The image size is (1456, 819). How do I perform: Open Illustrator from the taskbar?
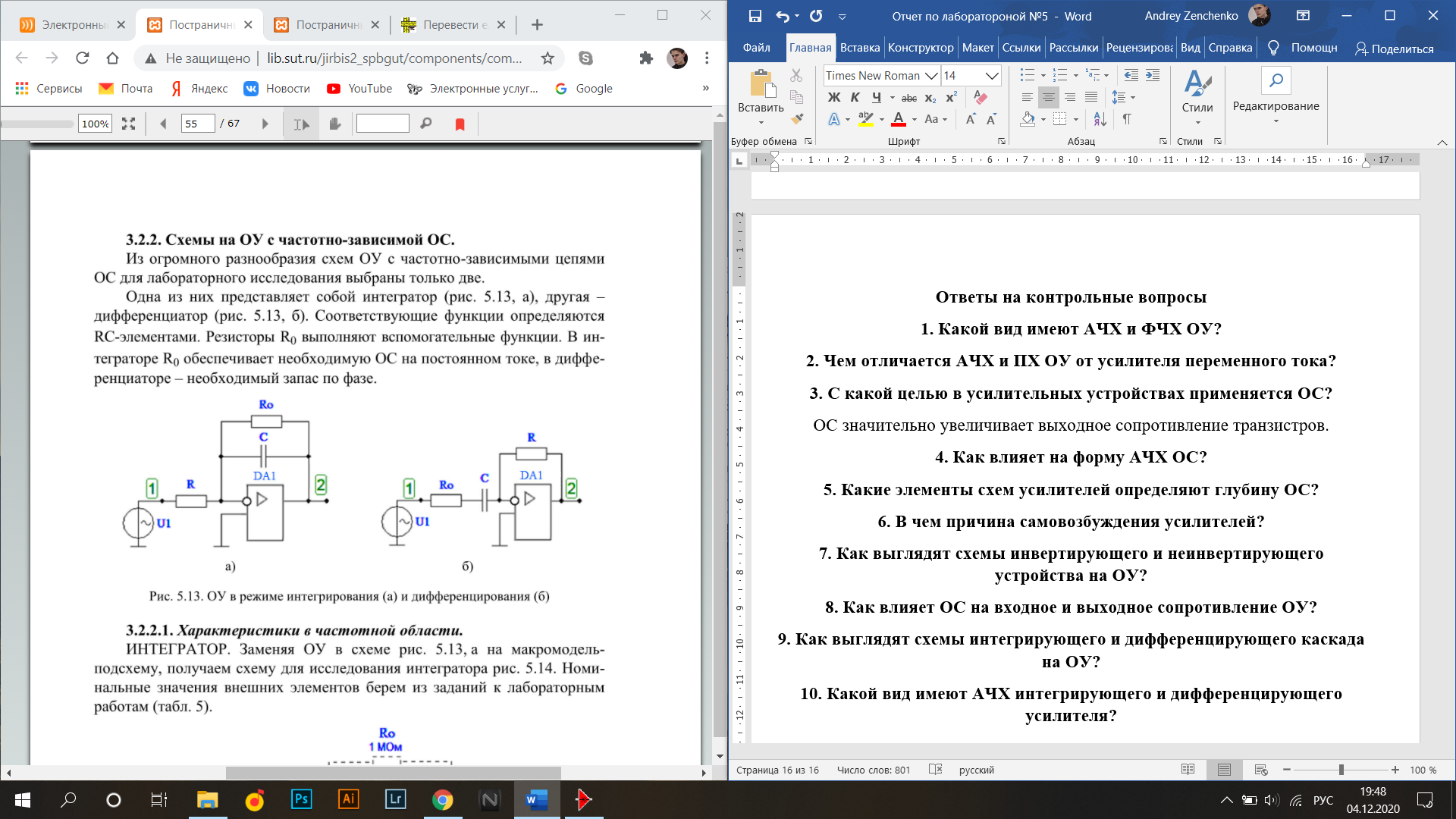pyautogui.click(x=348, y=799)
